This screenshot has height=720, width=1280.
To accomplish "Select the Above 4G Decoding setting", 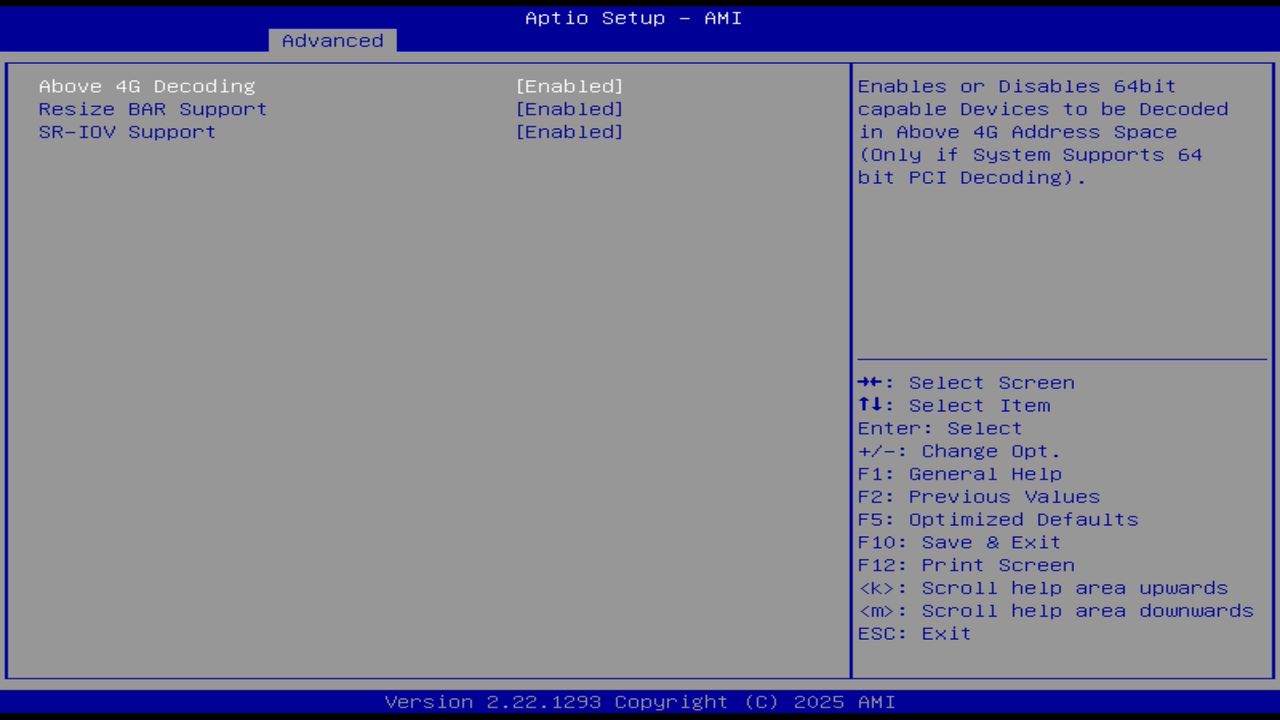I will (146, 86).
